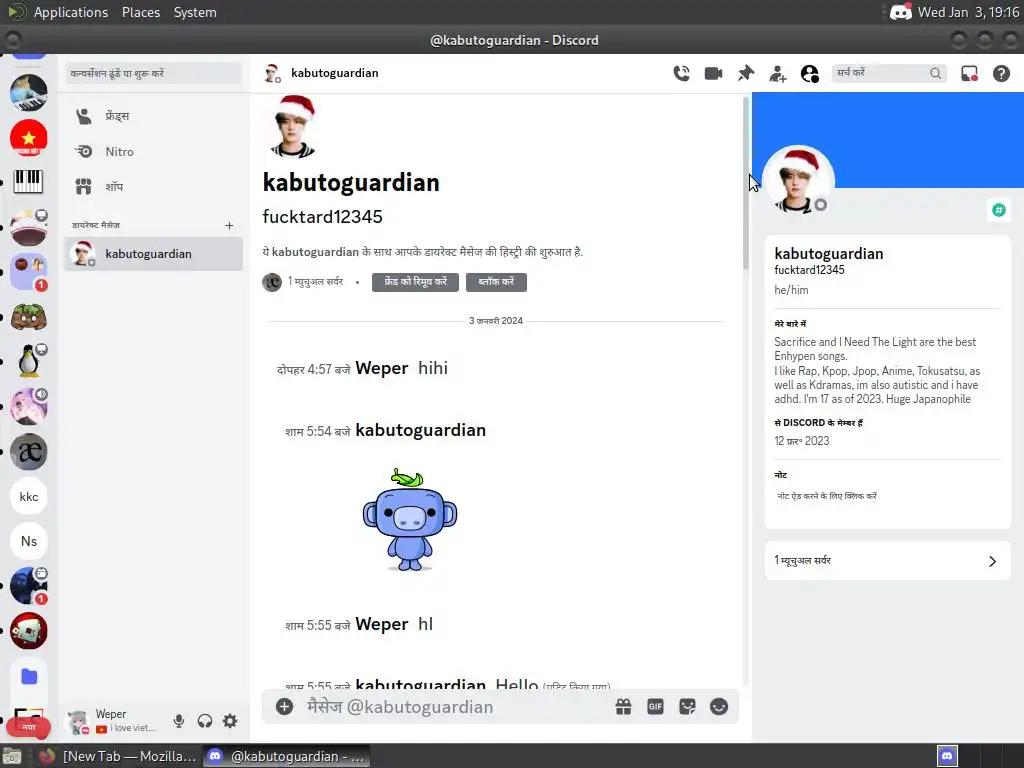Image resolution: width=1024 pixels, height=768 pixels.
Task: Start a voice call with kabutoguardian
Action: [x=681, y=73]
